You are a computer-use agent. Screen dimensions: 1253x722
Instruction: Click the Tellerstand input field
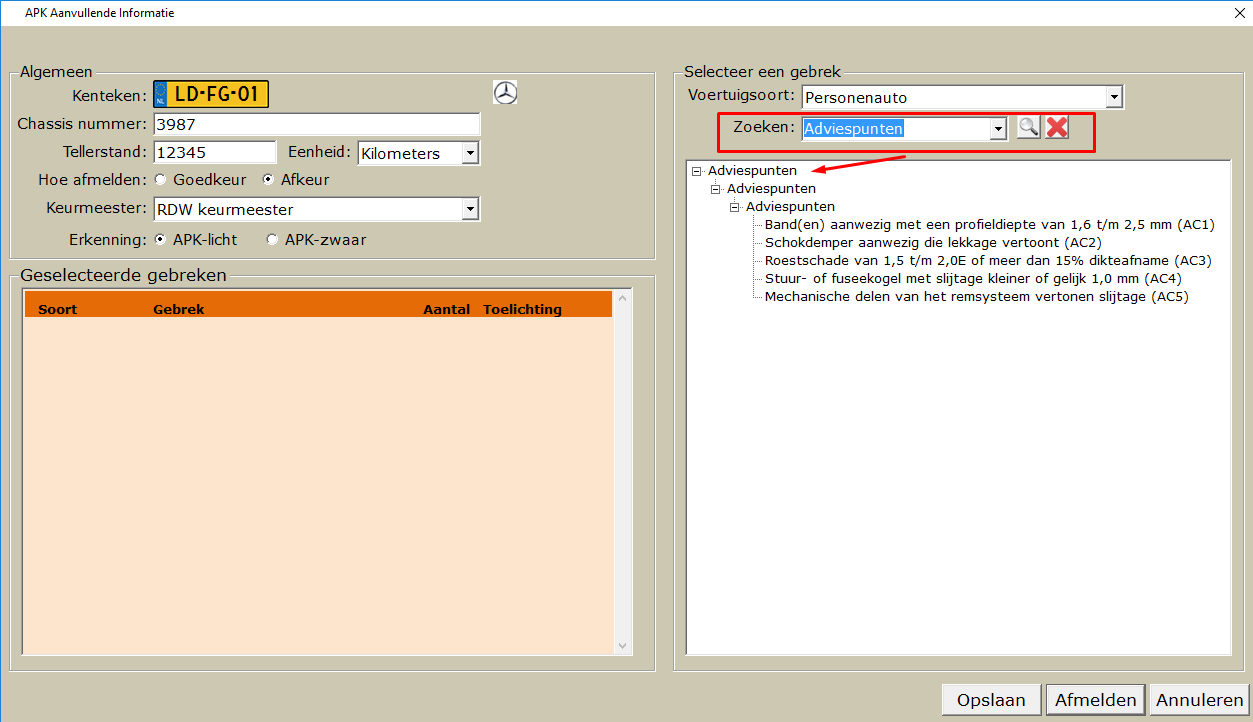pos(214,152)
